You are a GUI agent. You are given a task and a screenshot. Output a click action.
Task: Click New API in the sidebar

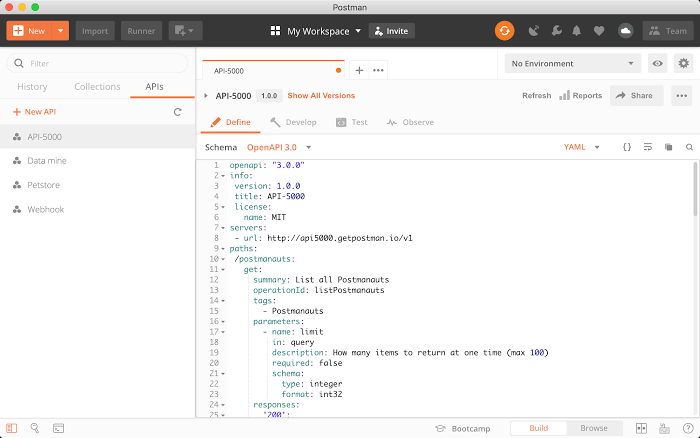[34, 112]
